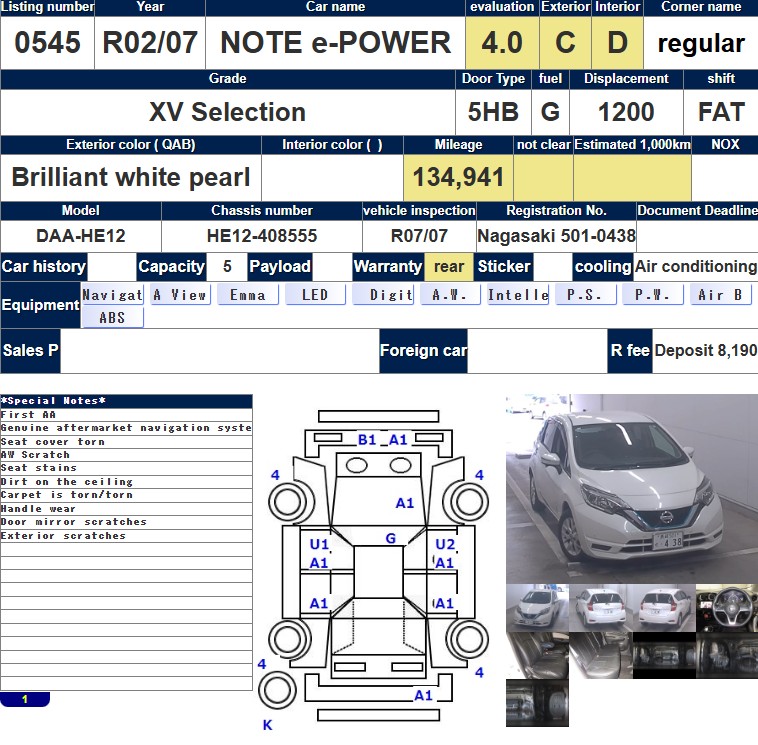Click the displacement value 1200

pyautogui.click(x=626, y=112)
